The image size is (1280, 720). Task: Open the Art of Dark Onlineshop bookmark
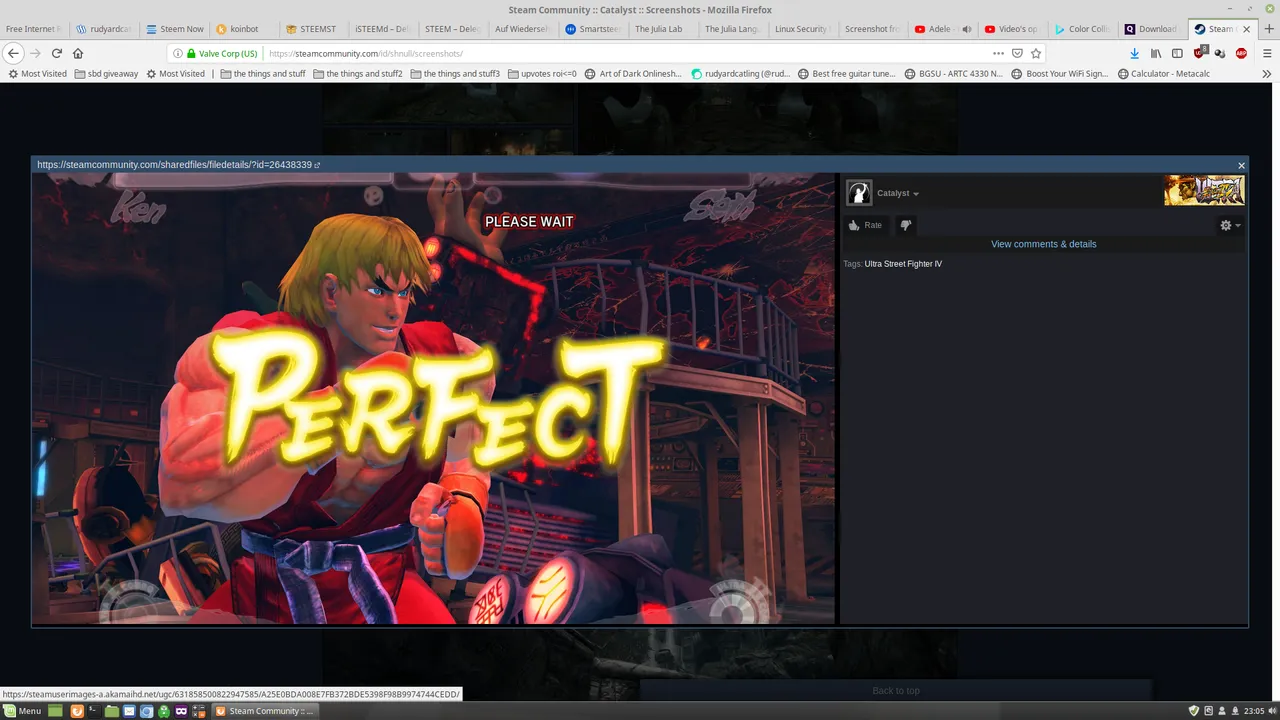click(x=633, y=73)
